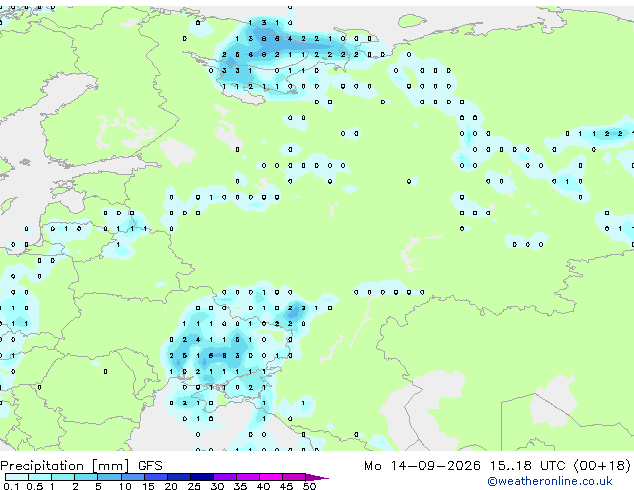Pick the legend swatch between 5 and 10

click(x=110, y=477)
